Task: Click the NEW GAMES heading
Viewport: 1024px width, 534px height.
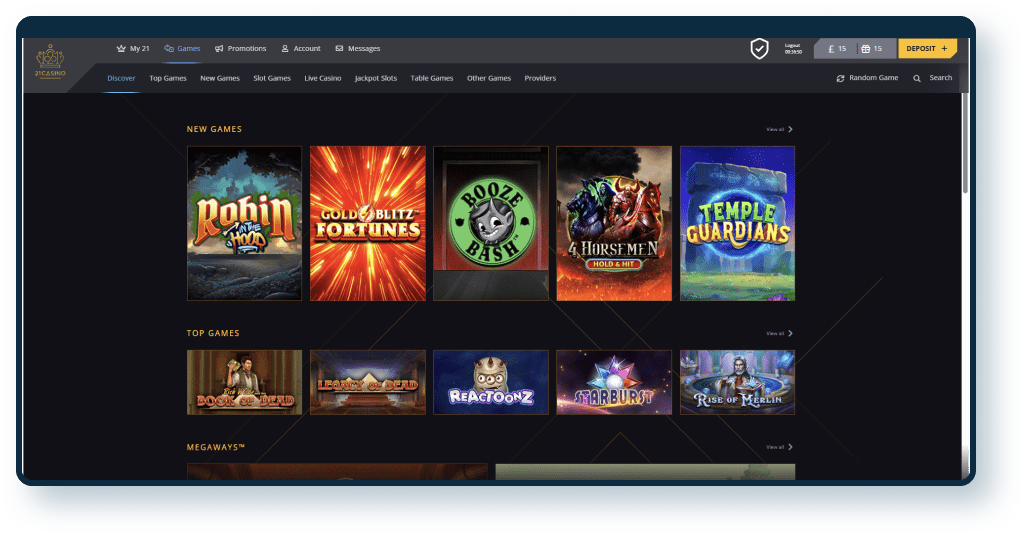Action: click(x=214, y=129)
